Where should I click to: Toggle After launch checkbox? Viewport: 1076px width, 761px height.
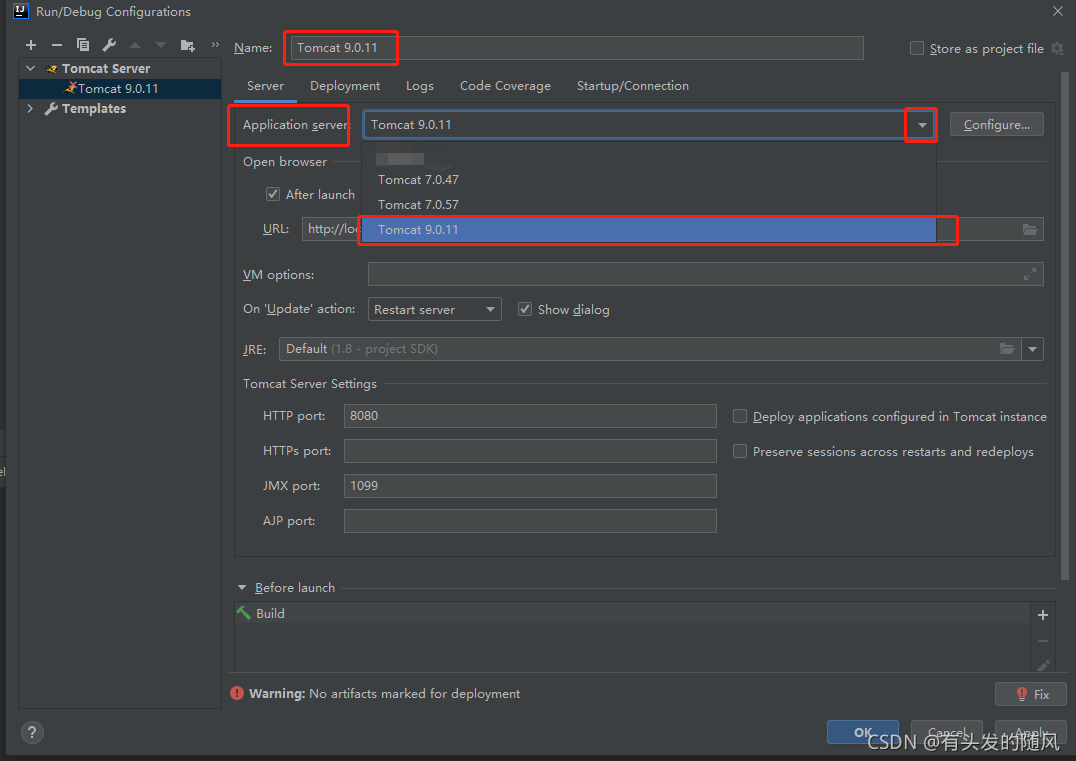(x=273, y=194)
